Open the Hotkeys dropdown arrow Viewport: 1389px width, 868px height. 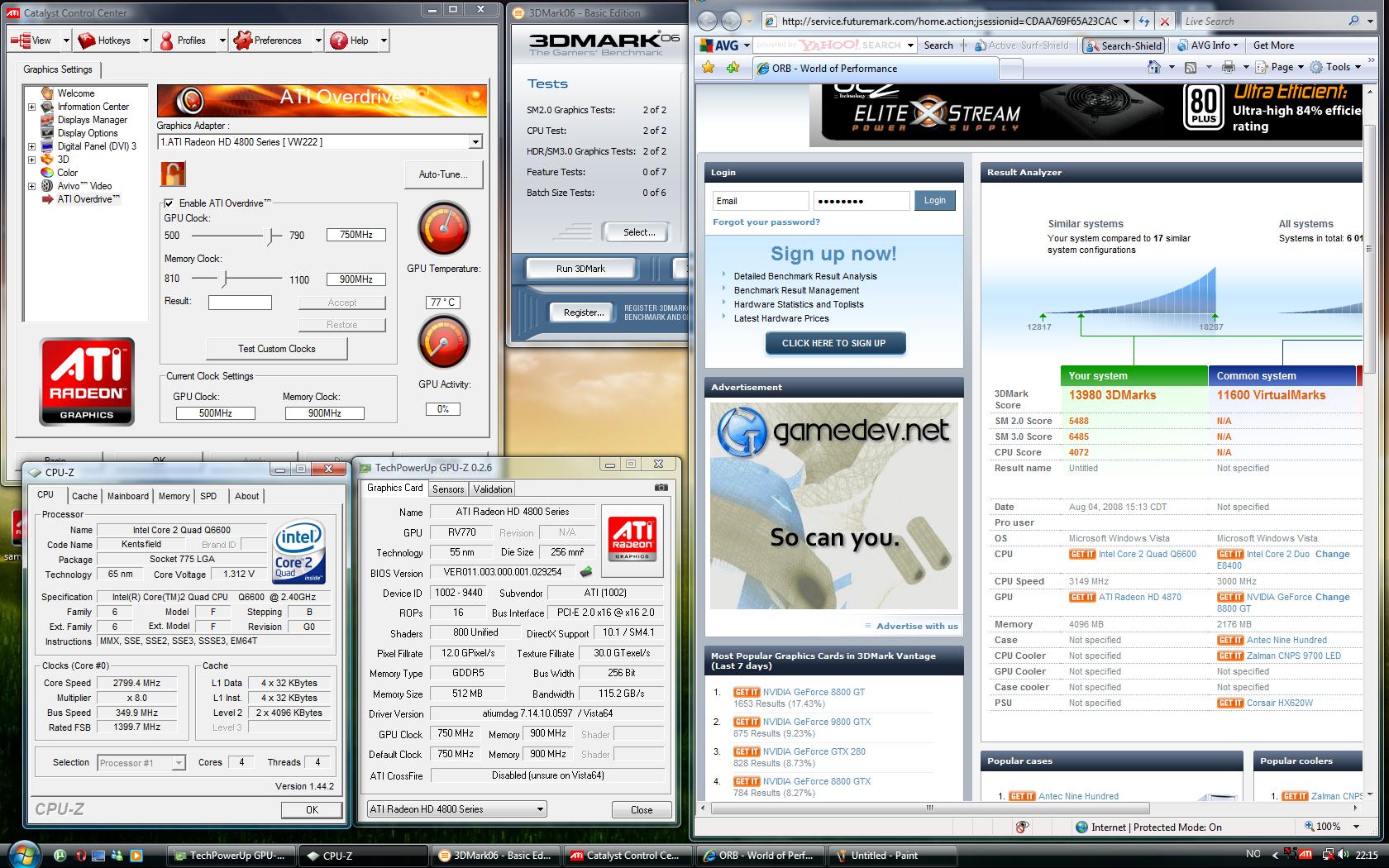146,41
